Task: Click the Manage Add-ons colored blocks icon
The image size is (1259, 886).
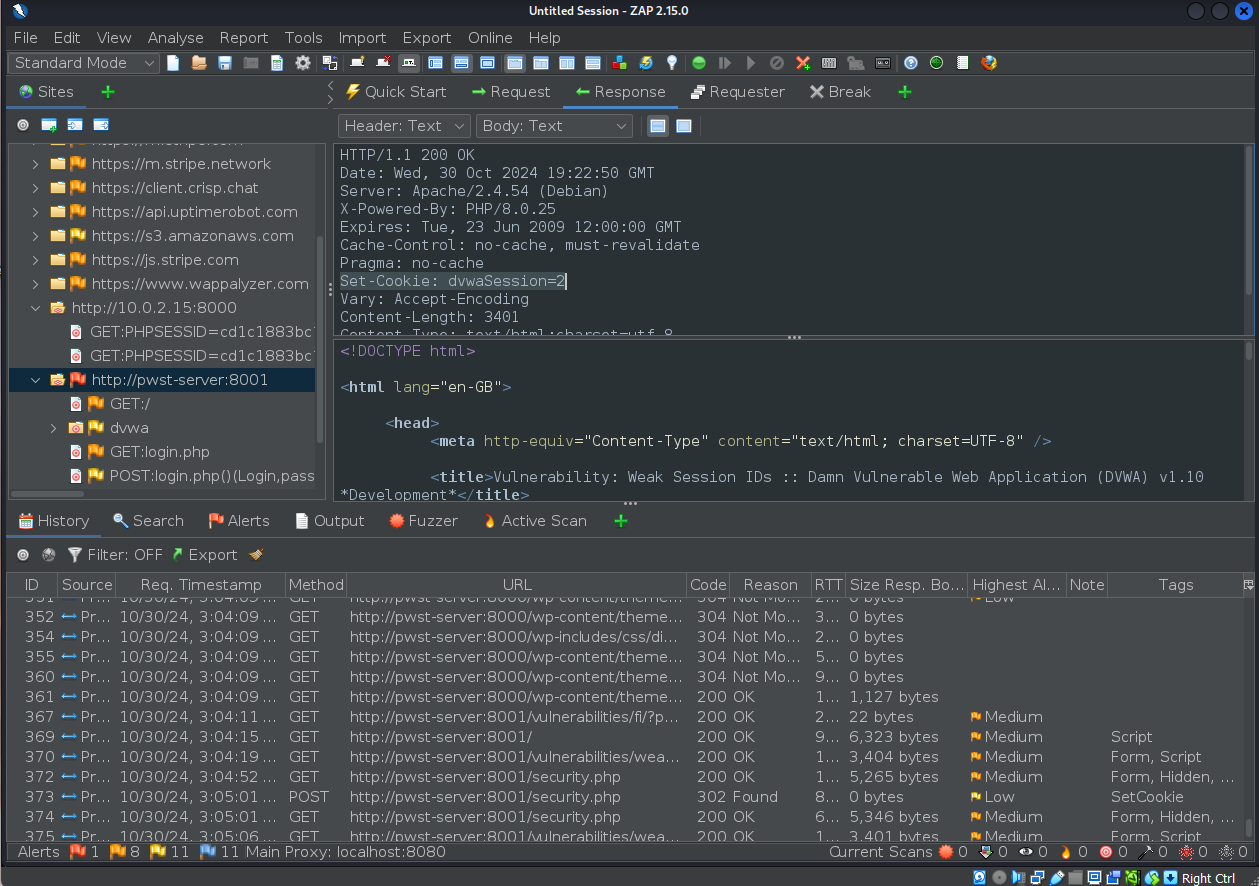Action: (x=620, y=63)
